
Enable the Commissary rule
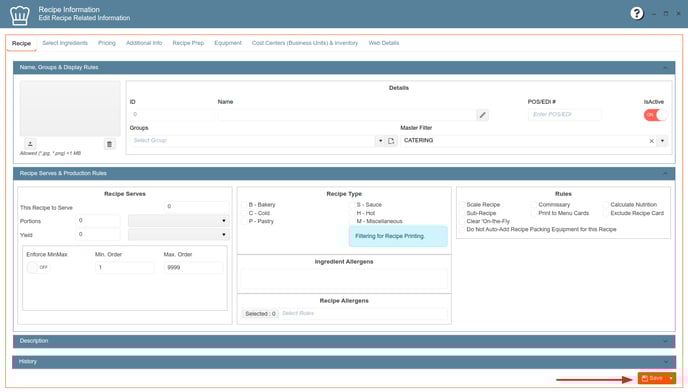click(534, 205)
